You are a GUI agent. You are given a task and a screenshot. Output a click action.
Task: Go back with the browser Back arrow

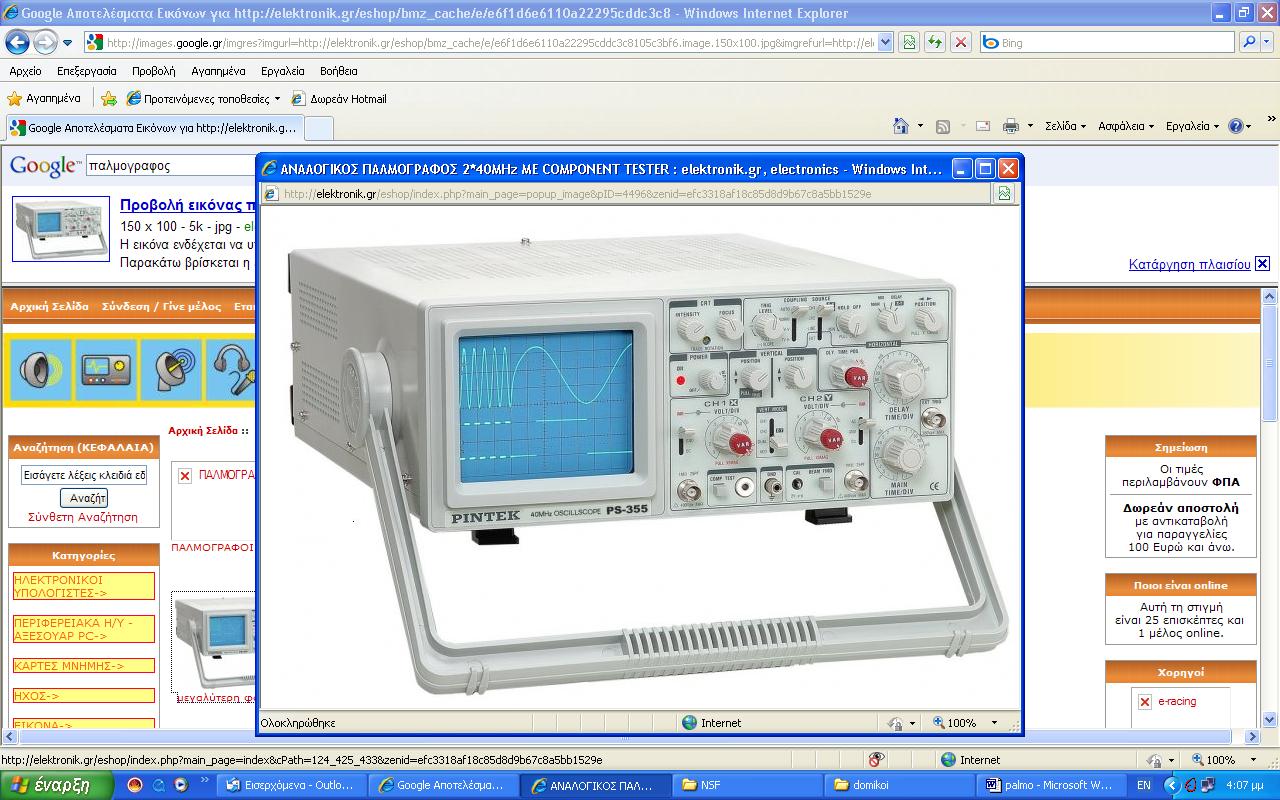[x=17, y=43]
